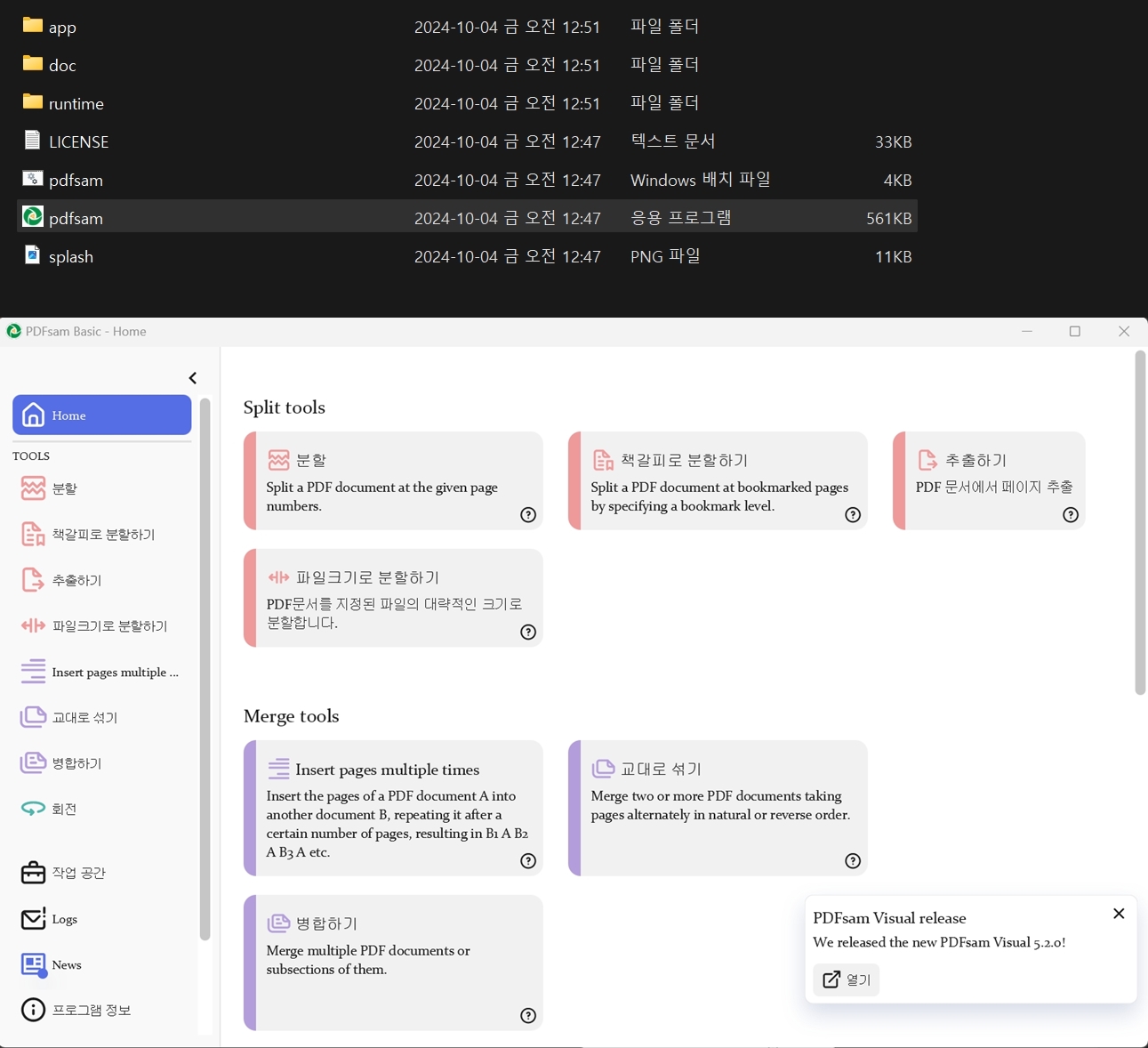Click the 회전 rotate icon in the sidebar
Image resolution: width=1148 pixels, height=1048 pixels.
[x=33, y=809]
